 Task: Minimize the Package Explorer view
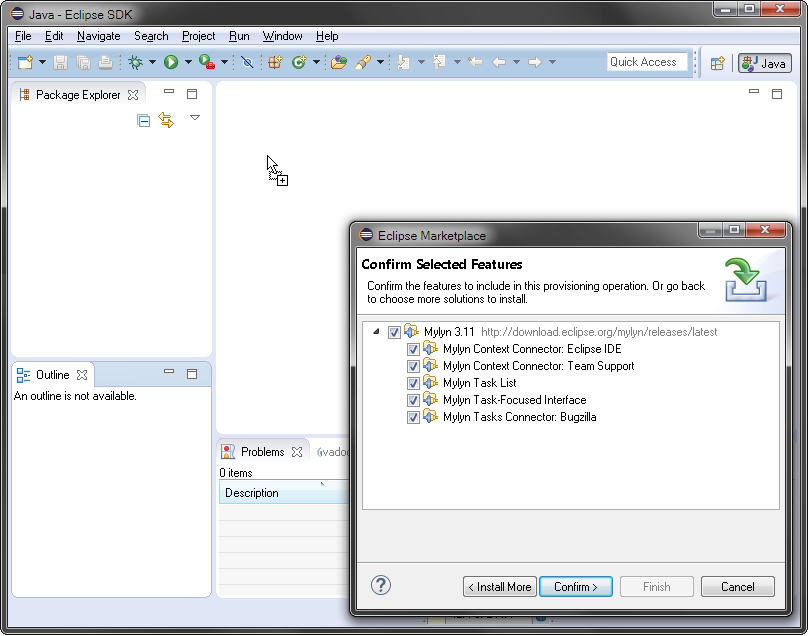(169, 92)
